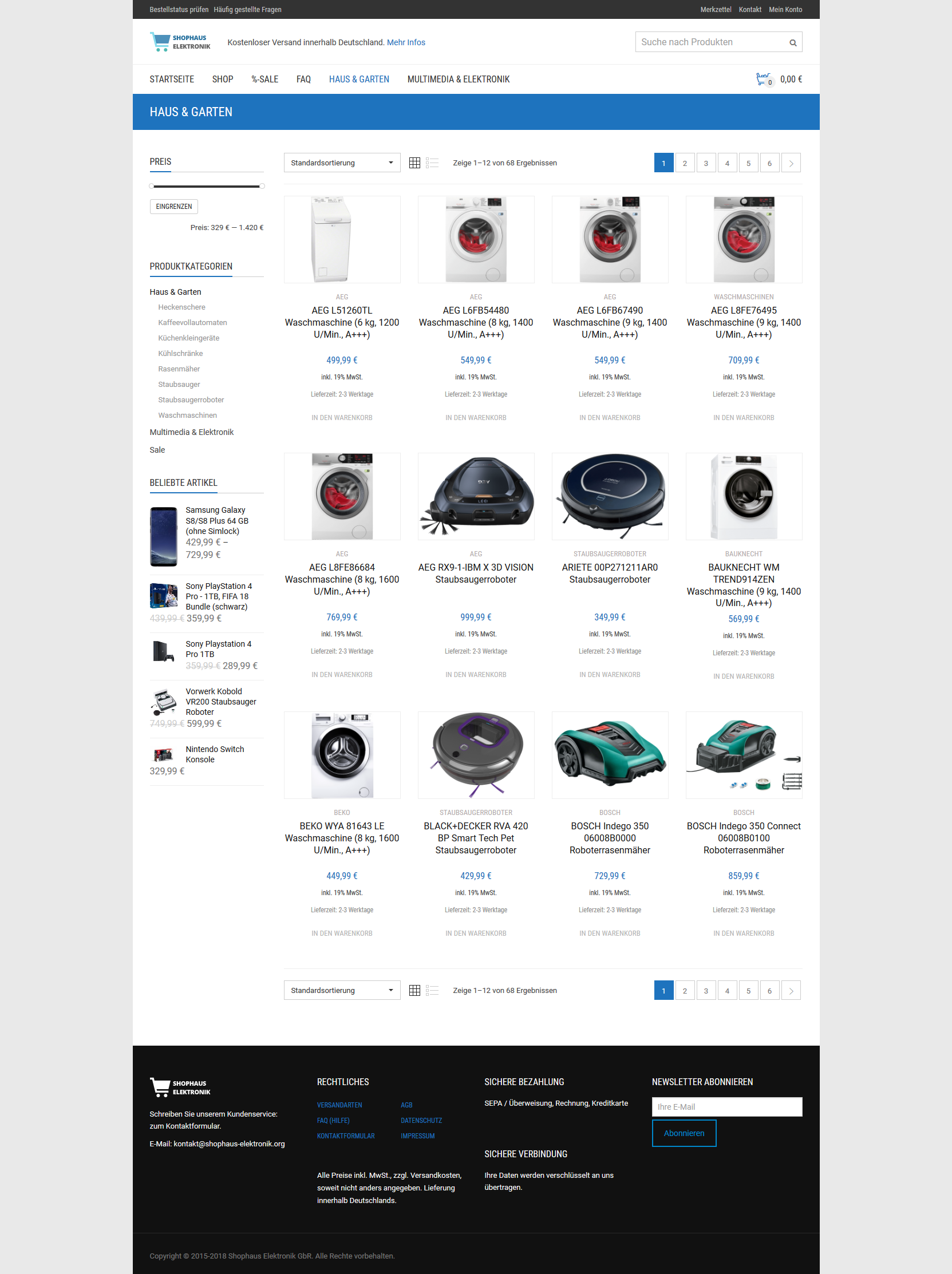Open the Mehr Infos link
Image resolution: width=952 pixels, height=1274 pixels.
click(406, 42)
